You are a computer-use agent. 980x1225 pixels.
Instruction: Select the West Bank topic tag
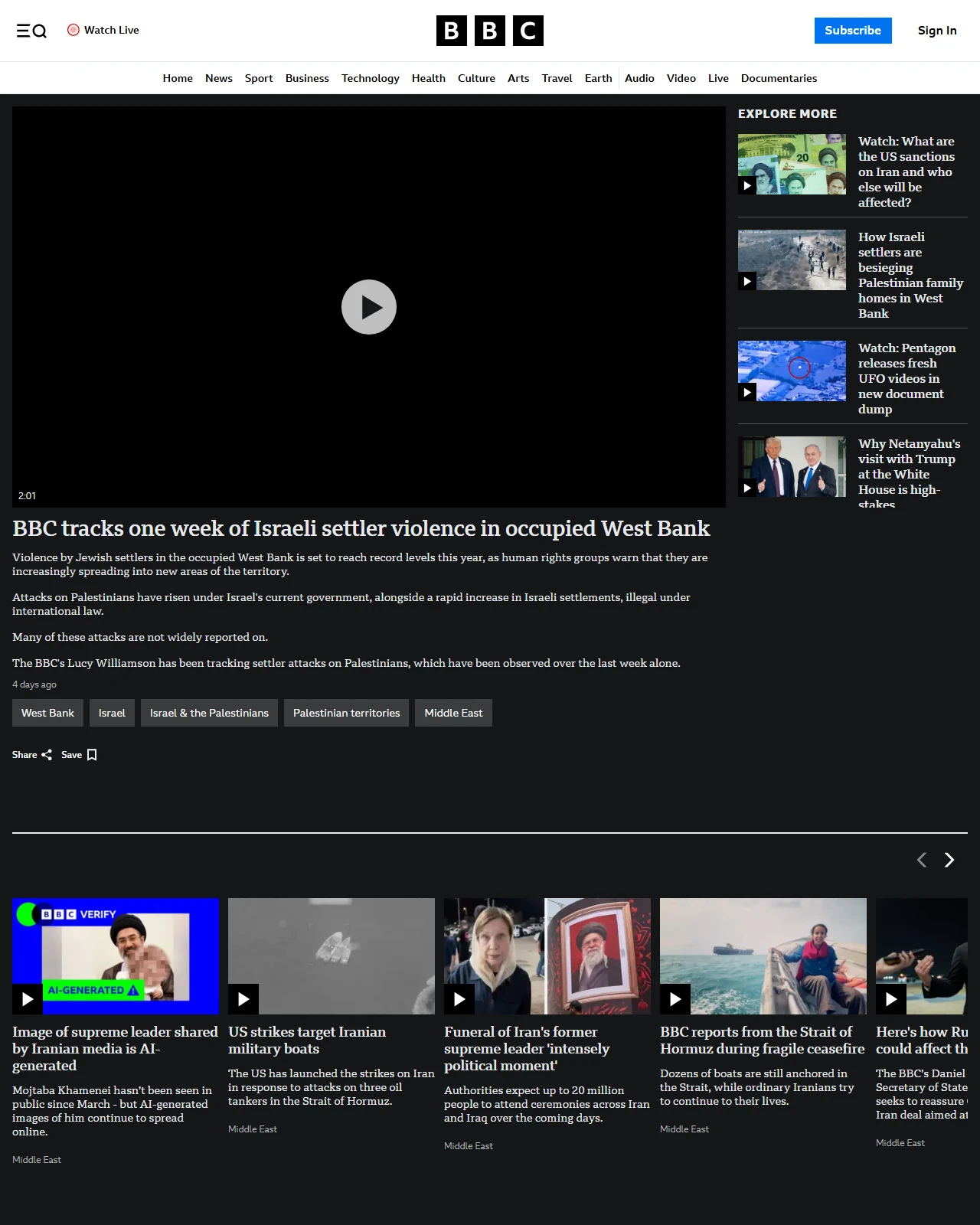(47, 713)
